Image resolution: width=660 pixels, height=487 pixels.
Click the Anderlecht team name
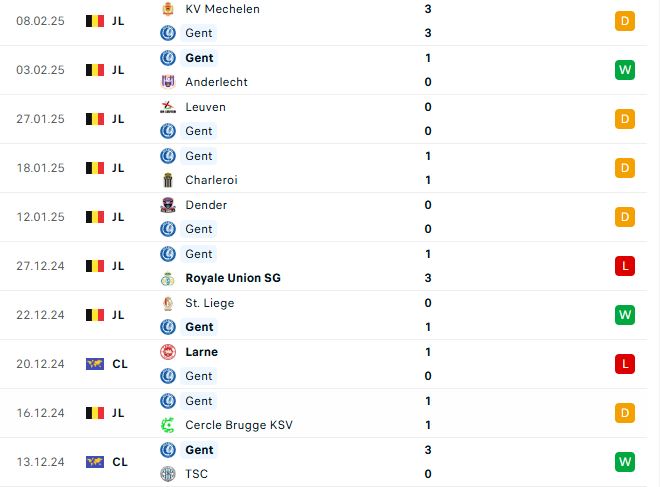click(x=216, y=82)
